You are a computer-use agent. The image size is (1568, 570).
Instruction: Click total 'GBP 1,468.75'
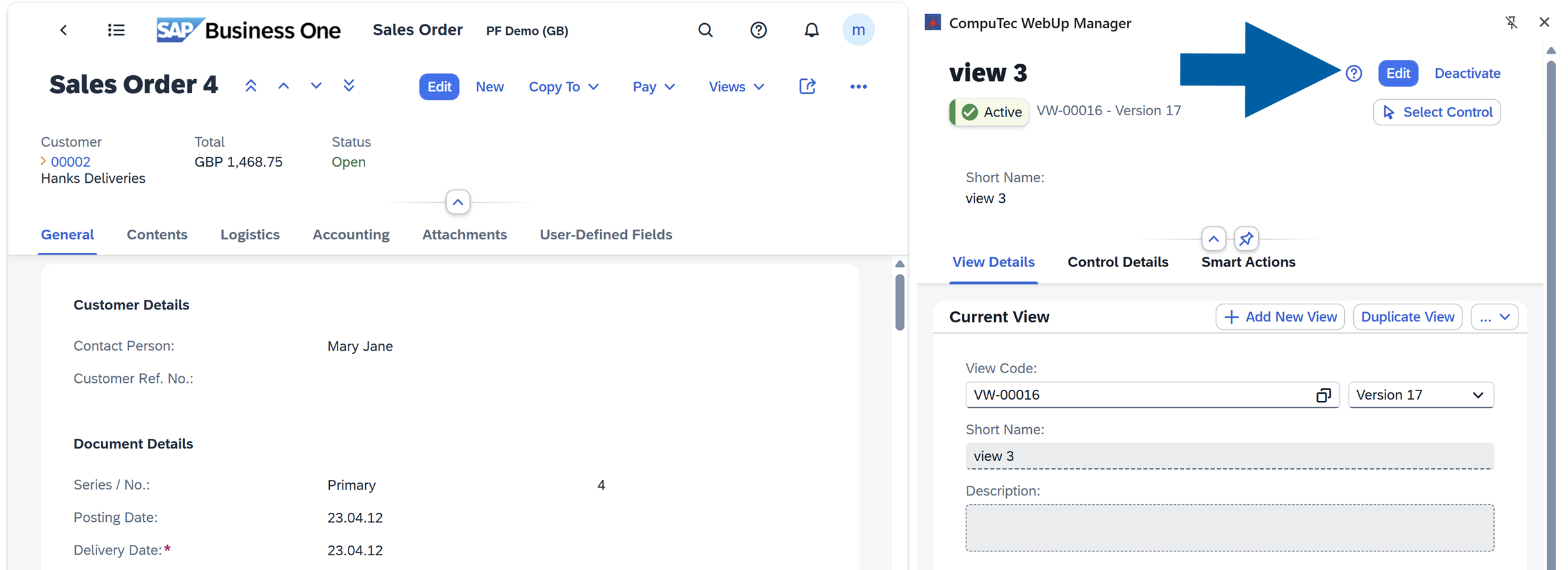239,161
